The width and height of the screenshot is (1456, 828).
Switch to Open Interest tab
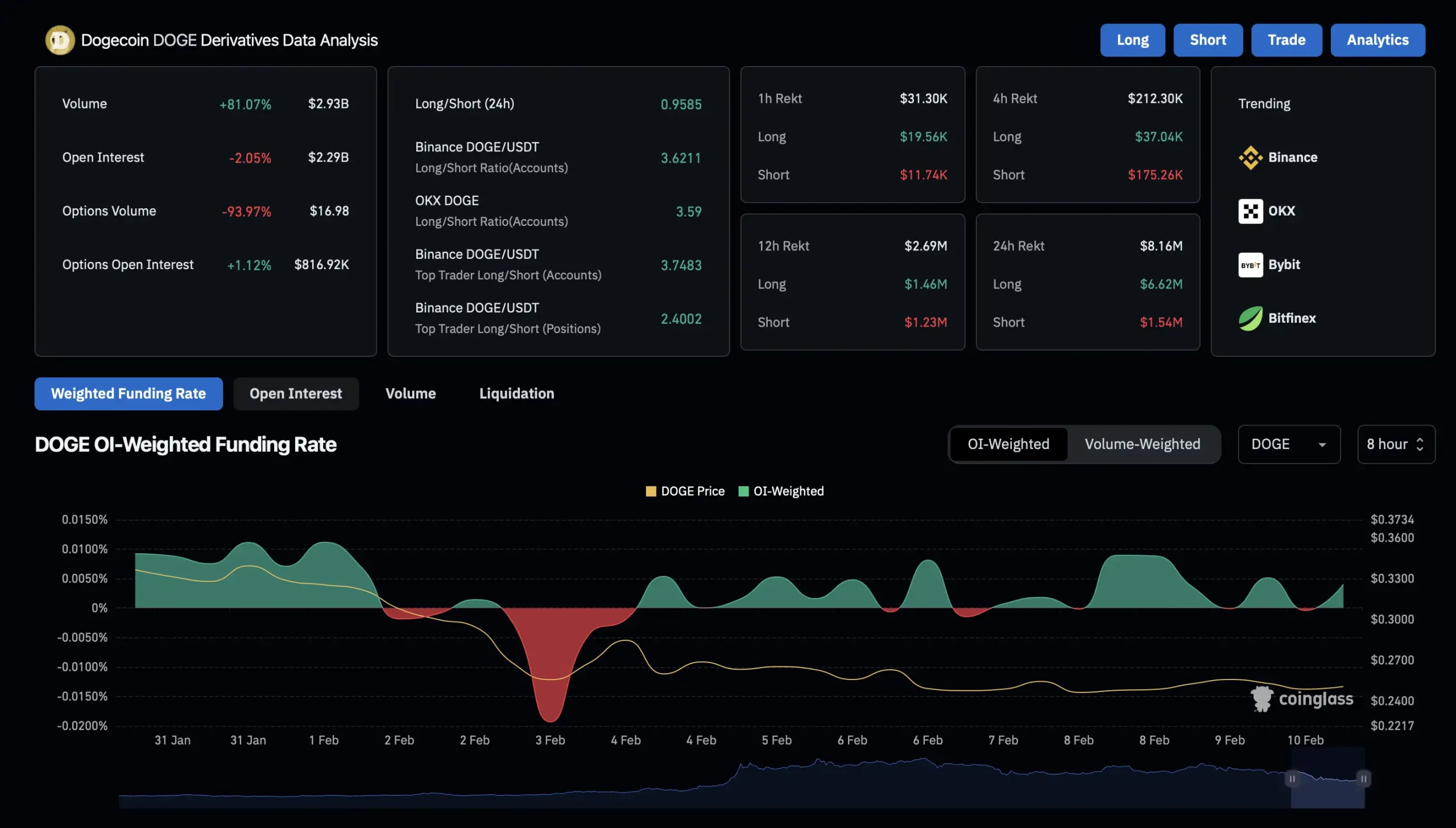click(x=296, y=394)
